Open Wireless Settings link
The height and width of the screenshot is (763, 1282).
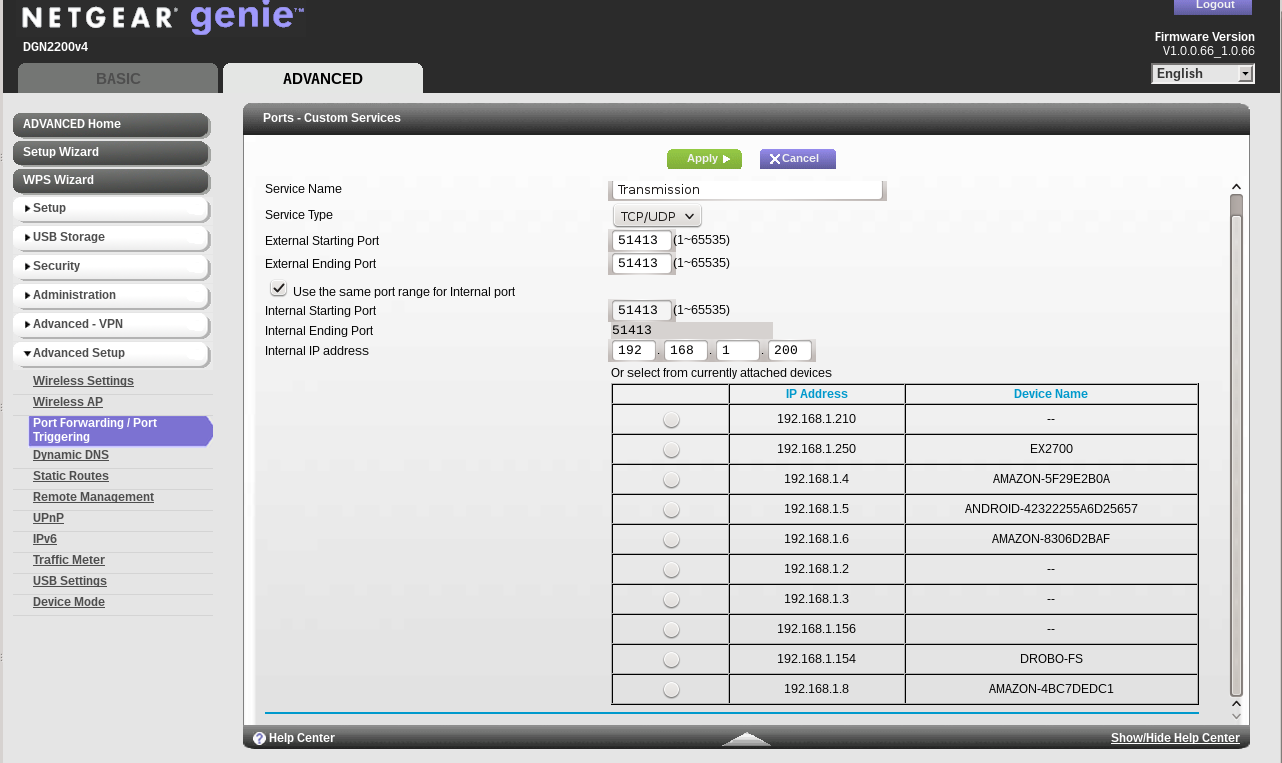pyautogui.click(x=83, y=381)
